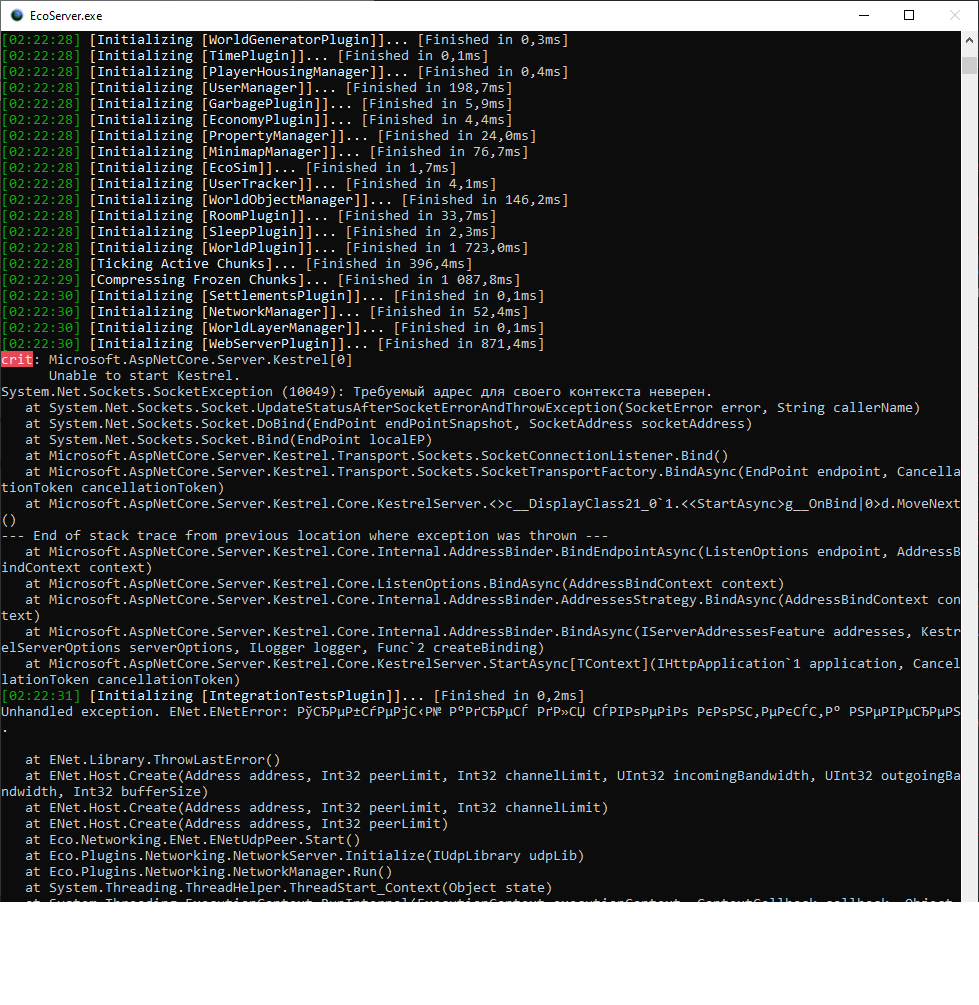Click the SocketException (10049) error line
Screen dimensions: 979x1005
coord(356,392)
